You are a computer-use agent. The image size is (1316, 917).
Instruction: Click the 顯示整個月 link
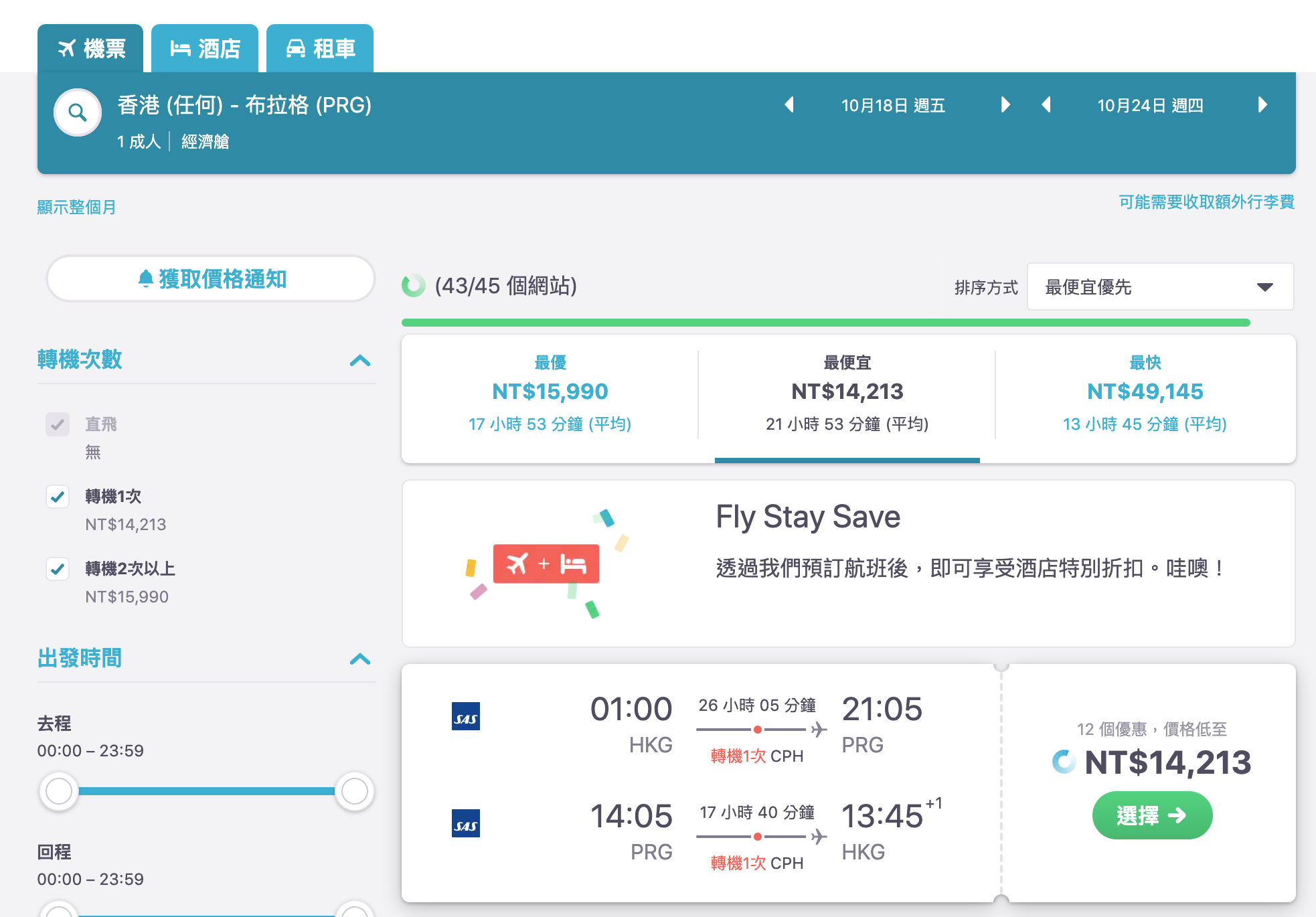[x=76, y=207]
